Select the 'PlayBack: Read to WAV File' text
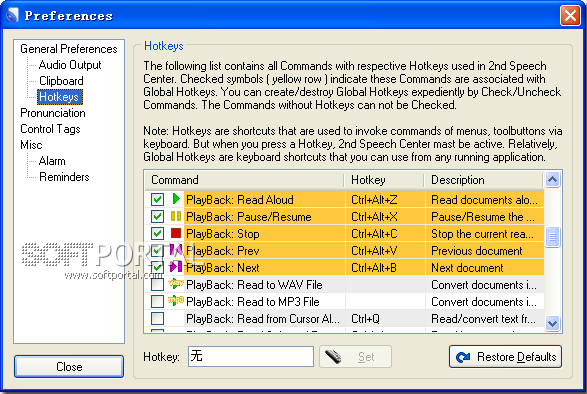587x394 pixels. point(254,285)
